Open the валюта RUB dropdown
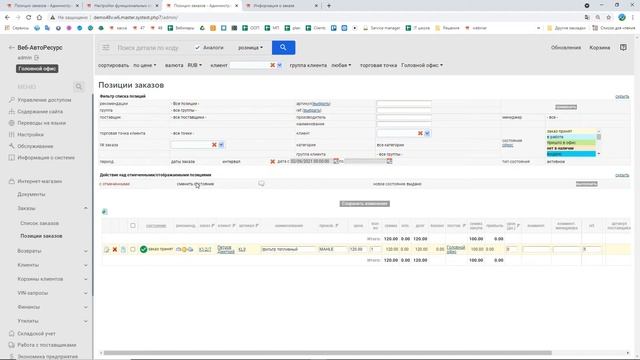The image size is (640, 360). point(195,65)
